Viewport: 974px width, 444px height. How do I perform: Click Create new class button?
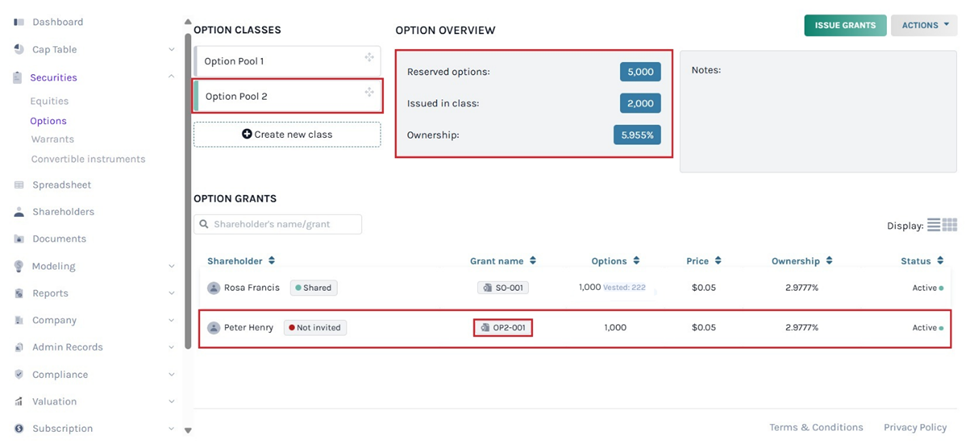(287, 134)
